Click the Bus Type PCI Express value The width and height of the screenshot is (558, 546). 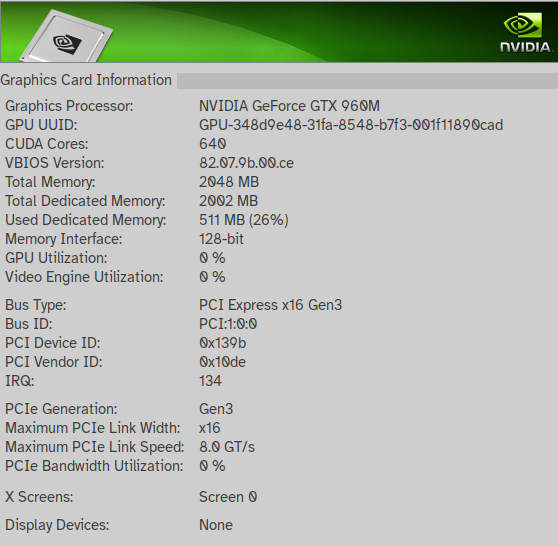point(270,305)
